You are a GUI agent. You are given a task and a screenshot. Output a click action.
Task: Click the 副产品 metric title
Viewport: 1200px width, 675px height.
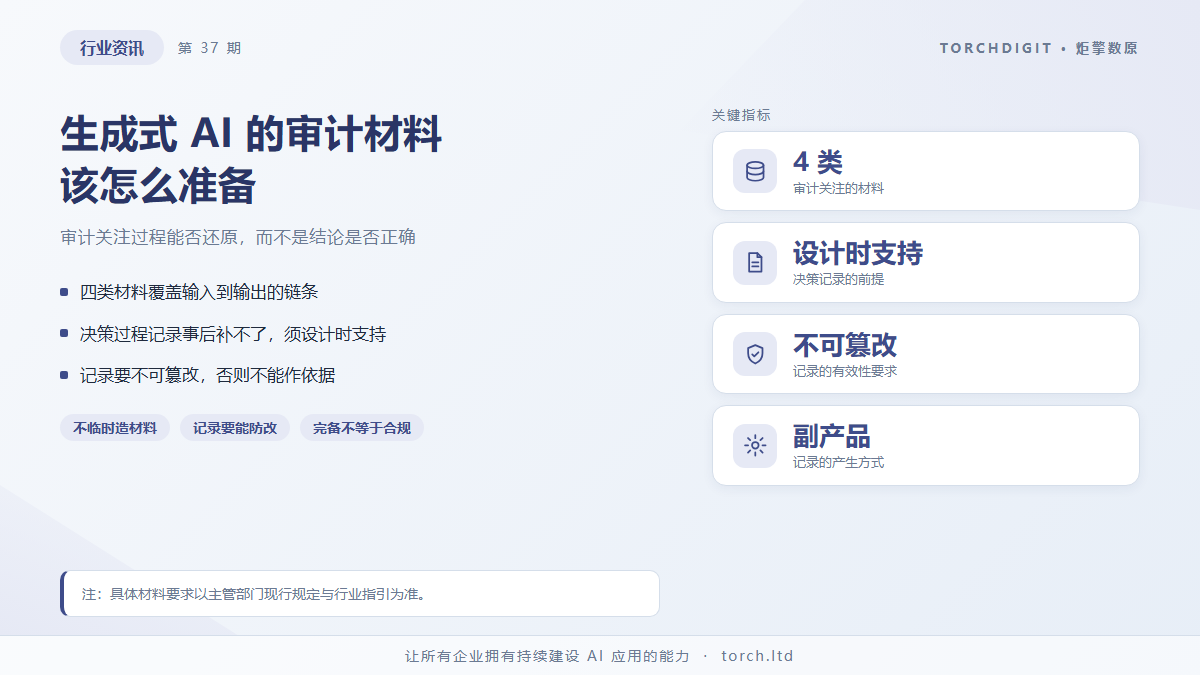tap(832, 437)
